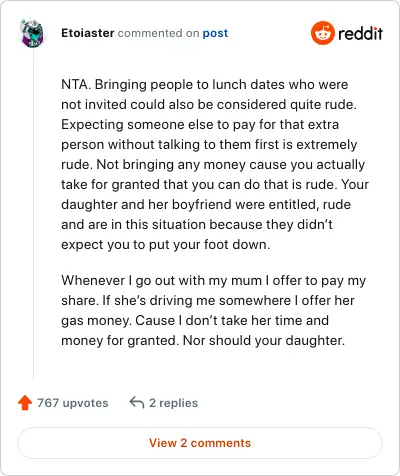Open Etoiaster's user profile name

pyautogui.click(x=88, y=33)
